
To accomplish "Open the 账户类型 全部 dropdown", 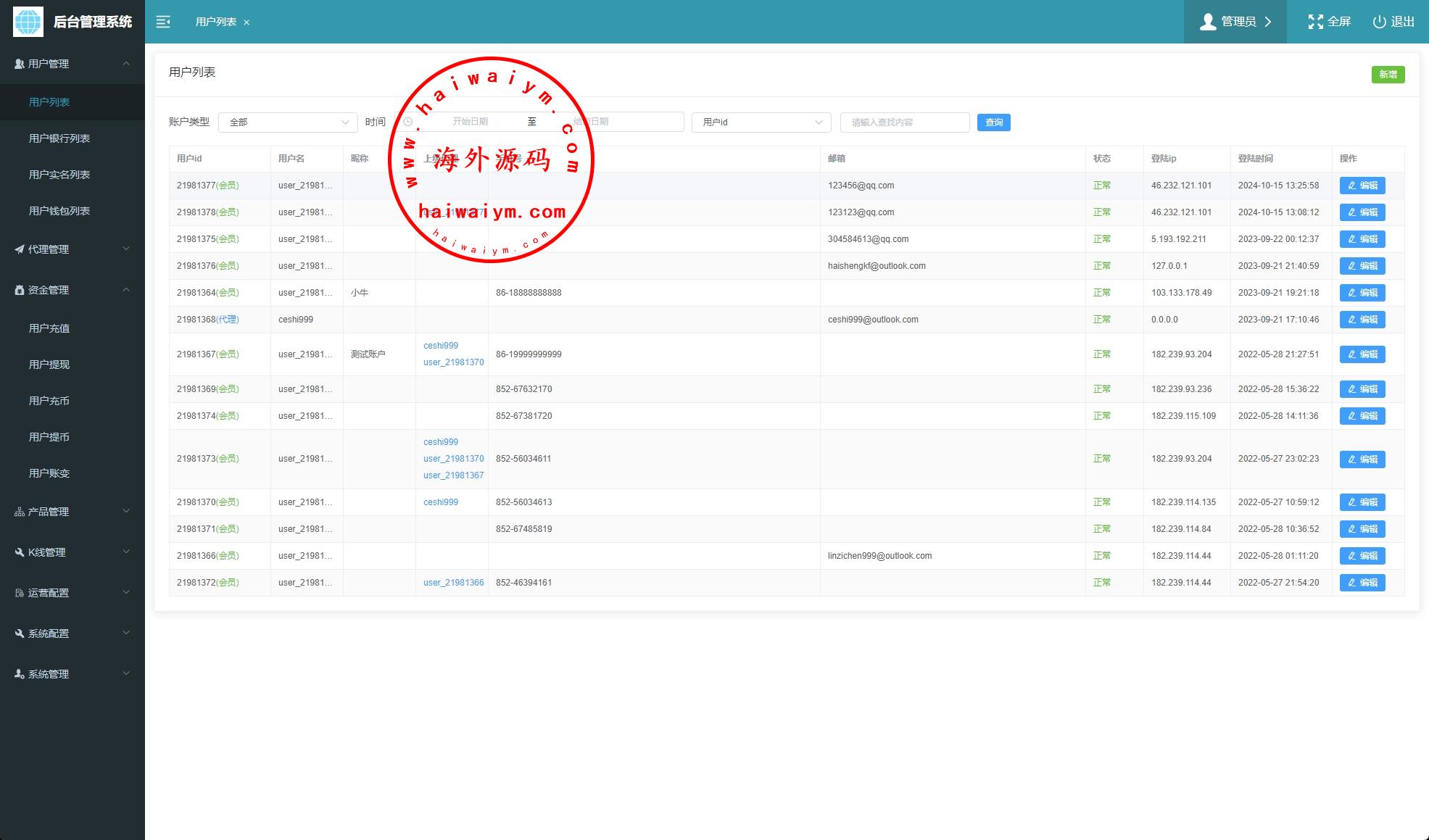I will 288,122.
